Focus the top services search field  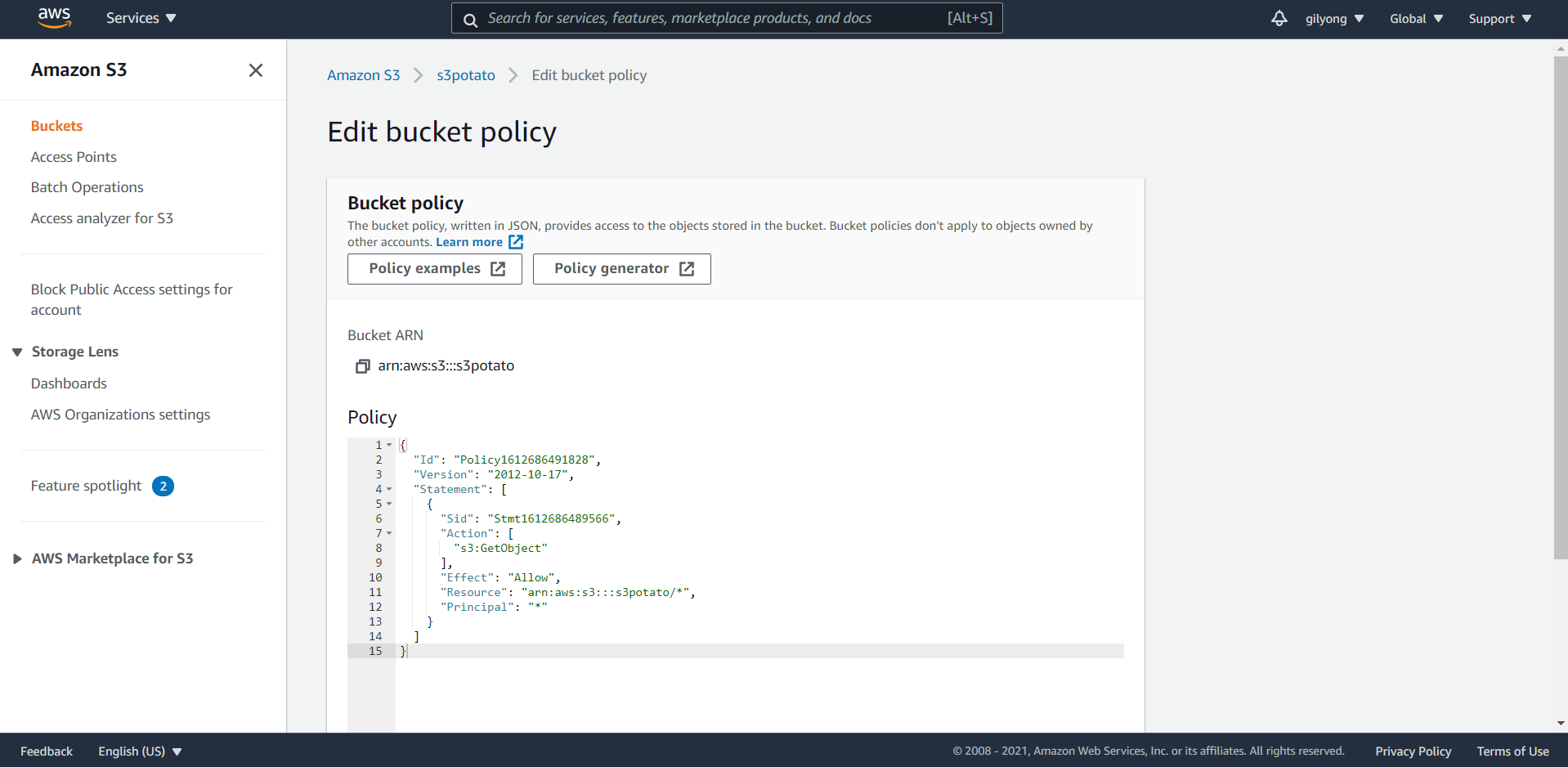click(x=727, y=18)
